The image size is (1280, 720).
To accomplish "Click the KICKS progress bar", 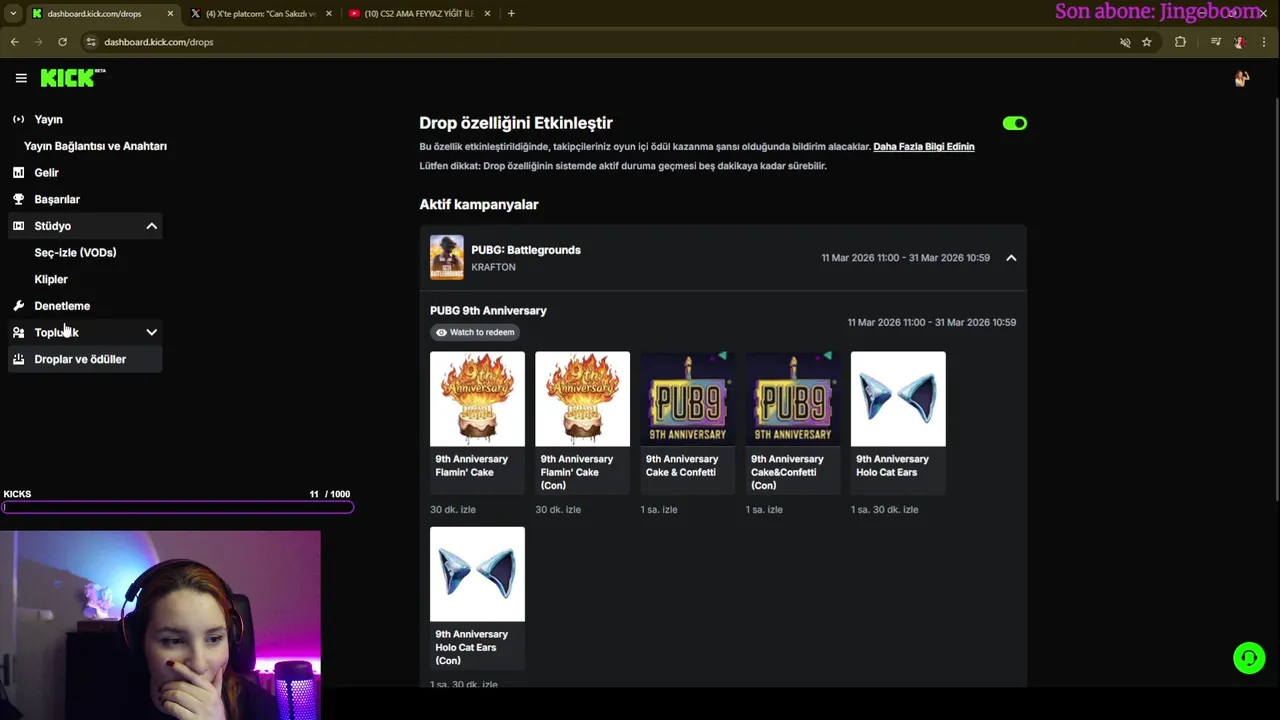I will [177, 507].
